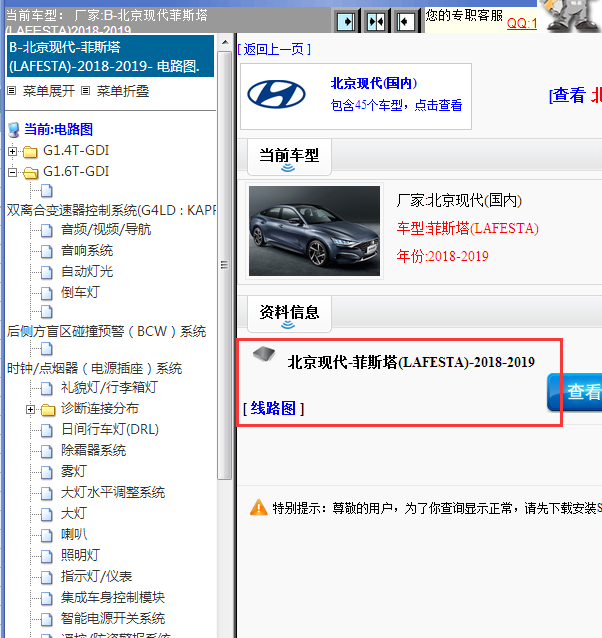Select the 当前车型 tab
The width and height of the screenshot is (602, 638).
coord(289,157)
